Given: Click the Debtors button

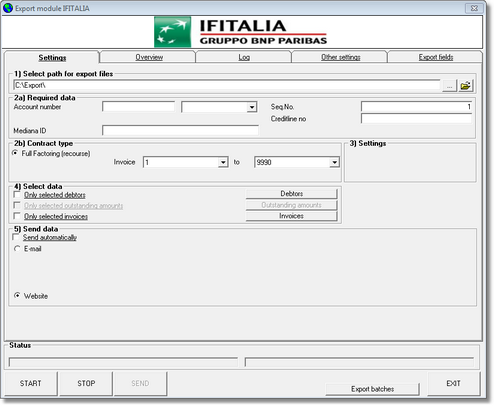Looking at the screenshot, I should pyautogui.click(x=292, y=194).
